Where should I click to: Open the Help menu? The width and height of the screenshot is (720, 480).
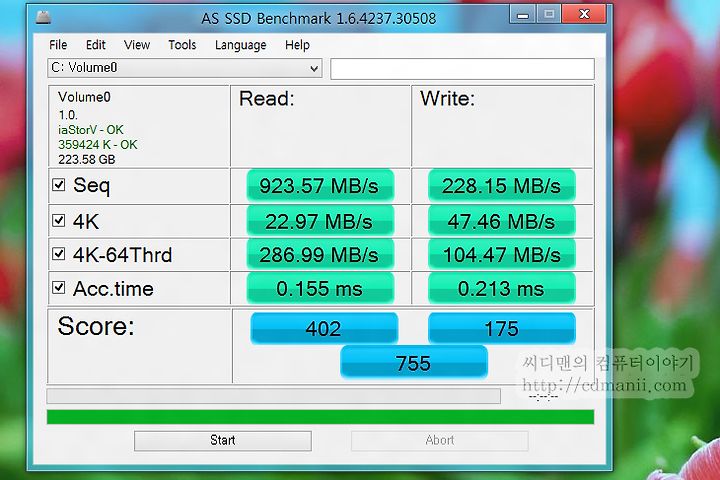tap(297, 45)
